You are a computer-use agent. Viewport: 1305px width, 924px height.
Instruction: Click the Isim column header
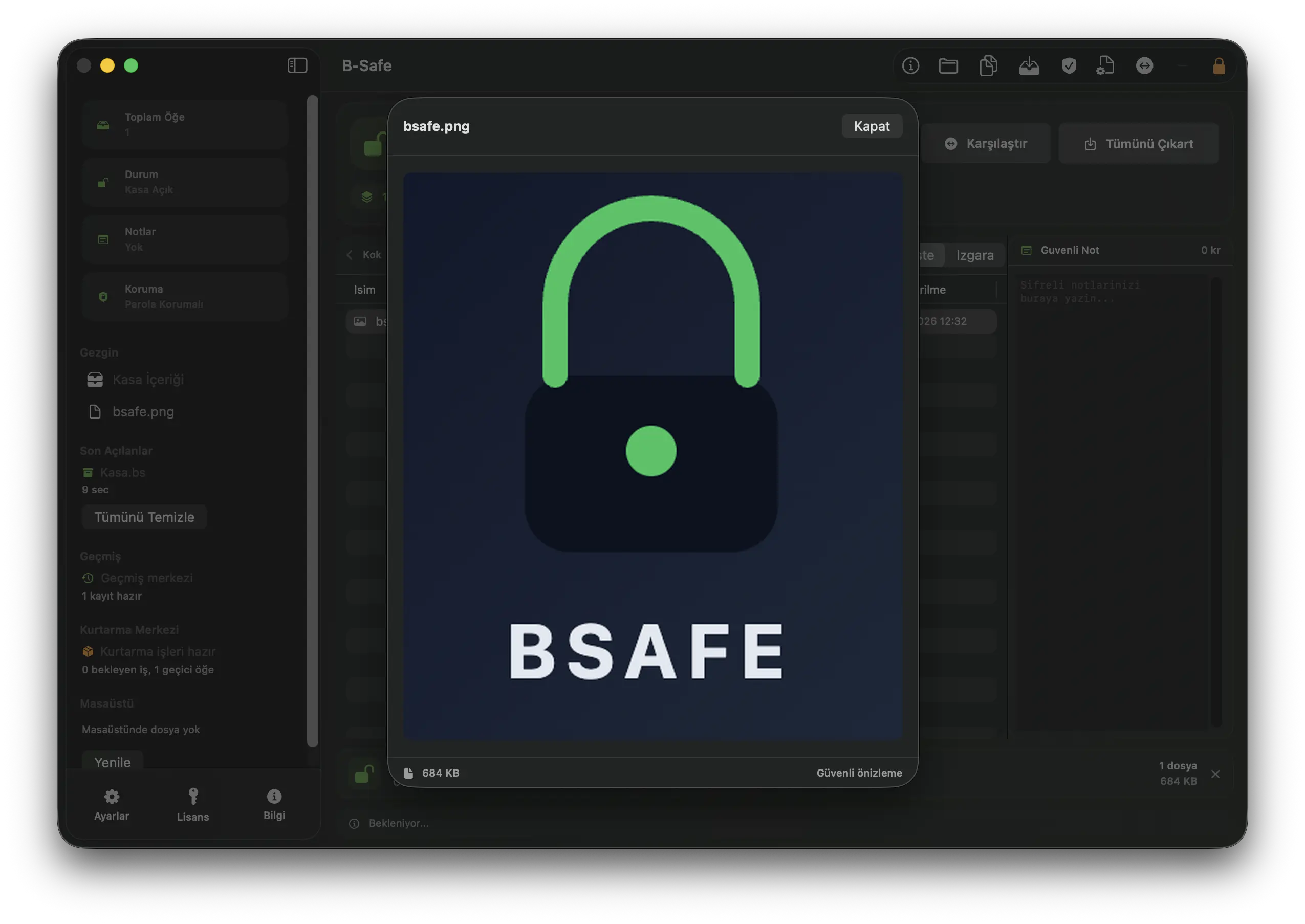pyautogui.click(x=364, y=290)
